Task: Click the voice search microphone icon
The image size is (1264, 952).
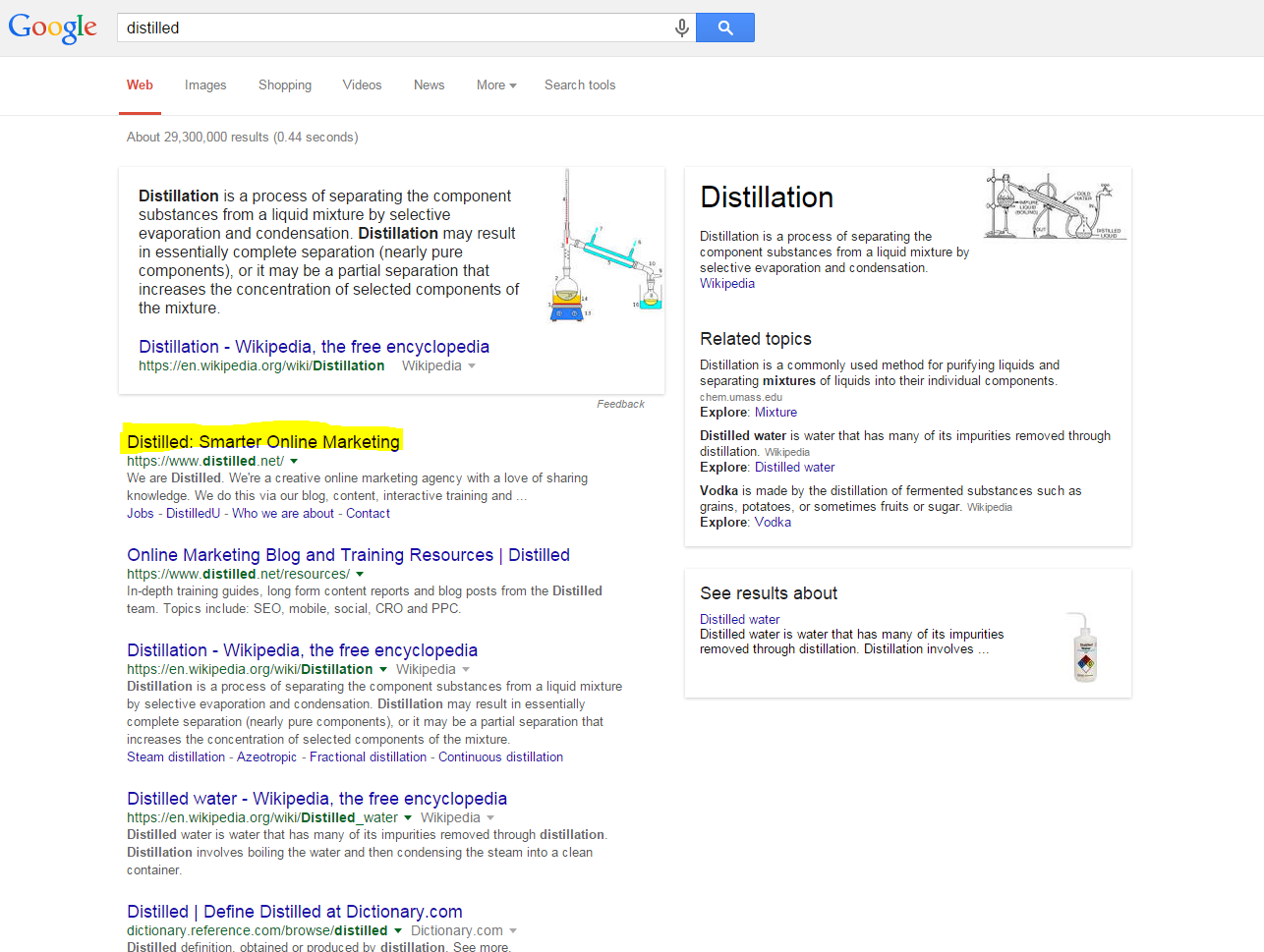Action: (681, 28)
